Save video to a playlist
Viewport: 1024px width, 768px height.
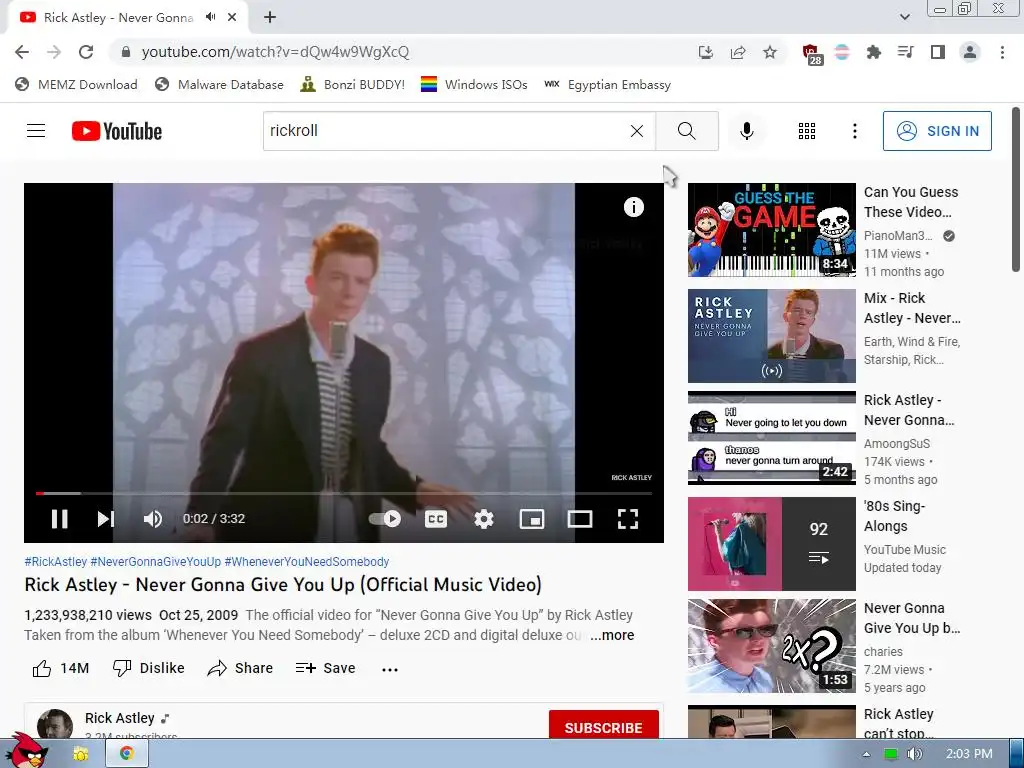[x=325, y=668]
